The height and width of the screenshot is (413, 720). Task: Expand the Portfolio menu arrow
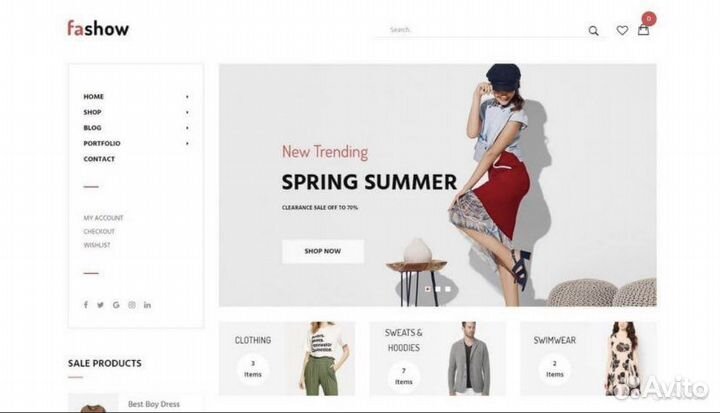(x=187, y=144)
